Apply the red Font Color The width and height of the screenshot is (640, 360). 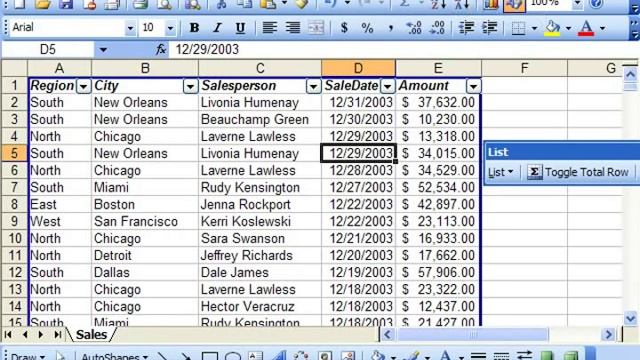[586, 28]
